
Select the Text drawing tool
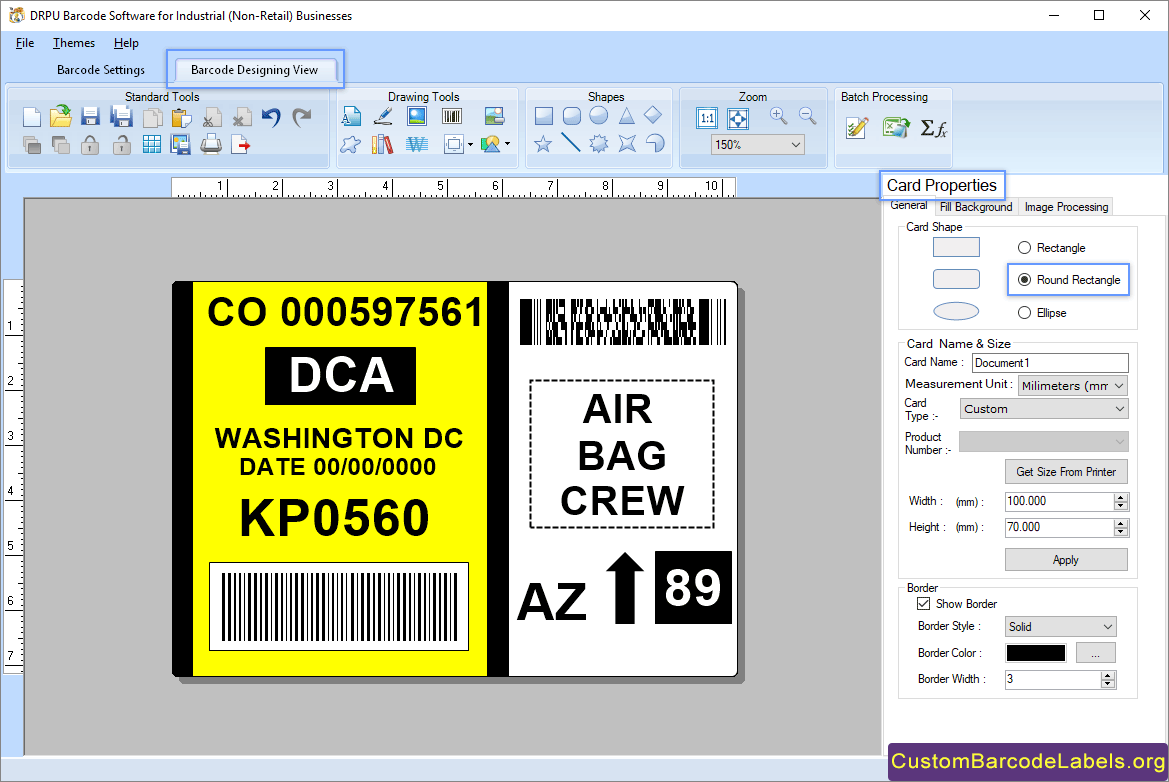(x=351, y=116)
